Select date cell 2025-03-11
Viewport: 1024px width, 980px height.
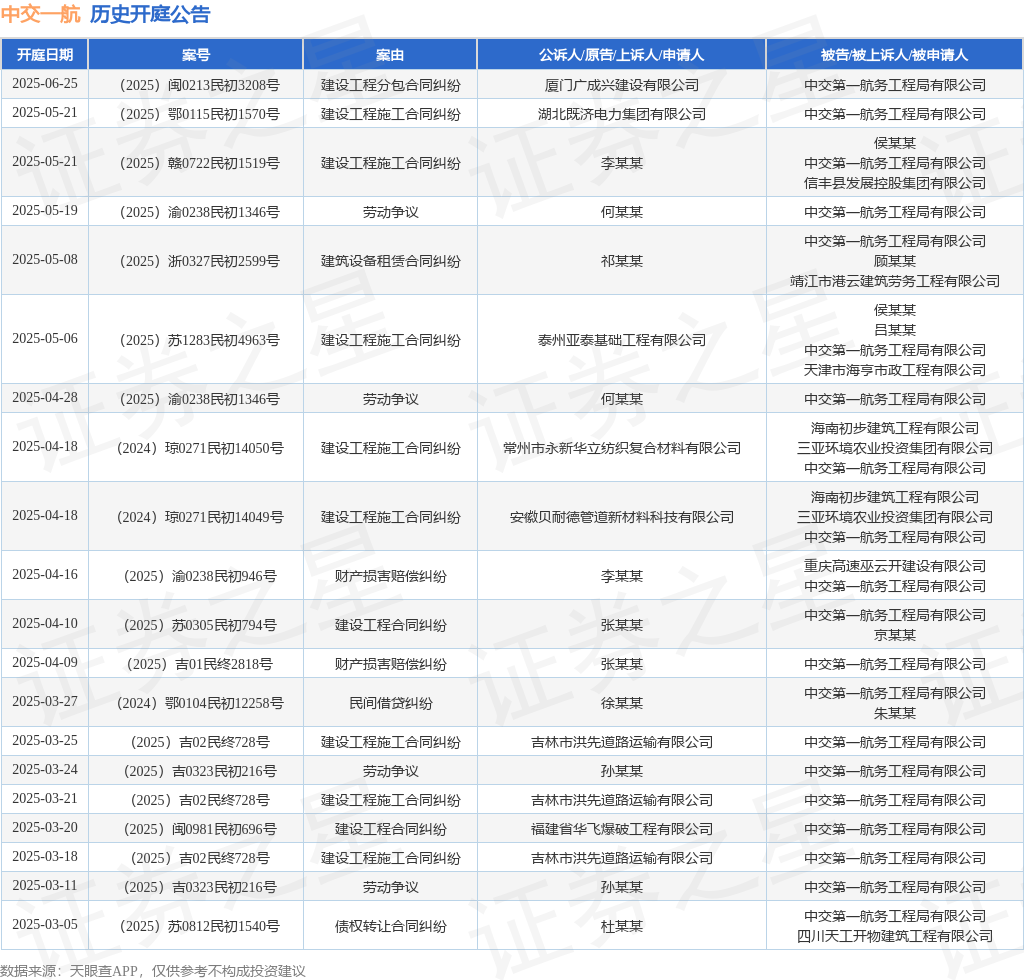[x=44, y=885]
